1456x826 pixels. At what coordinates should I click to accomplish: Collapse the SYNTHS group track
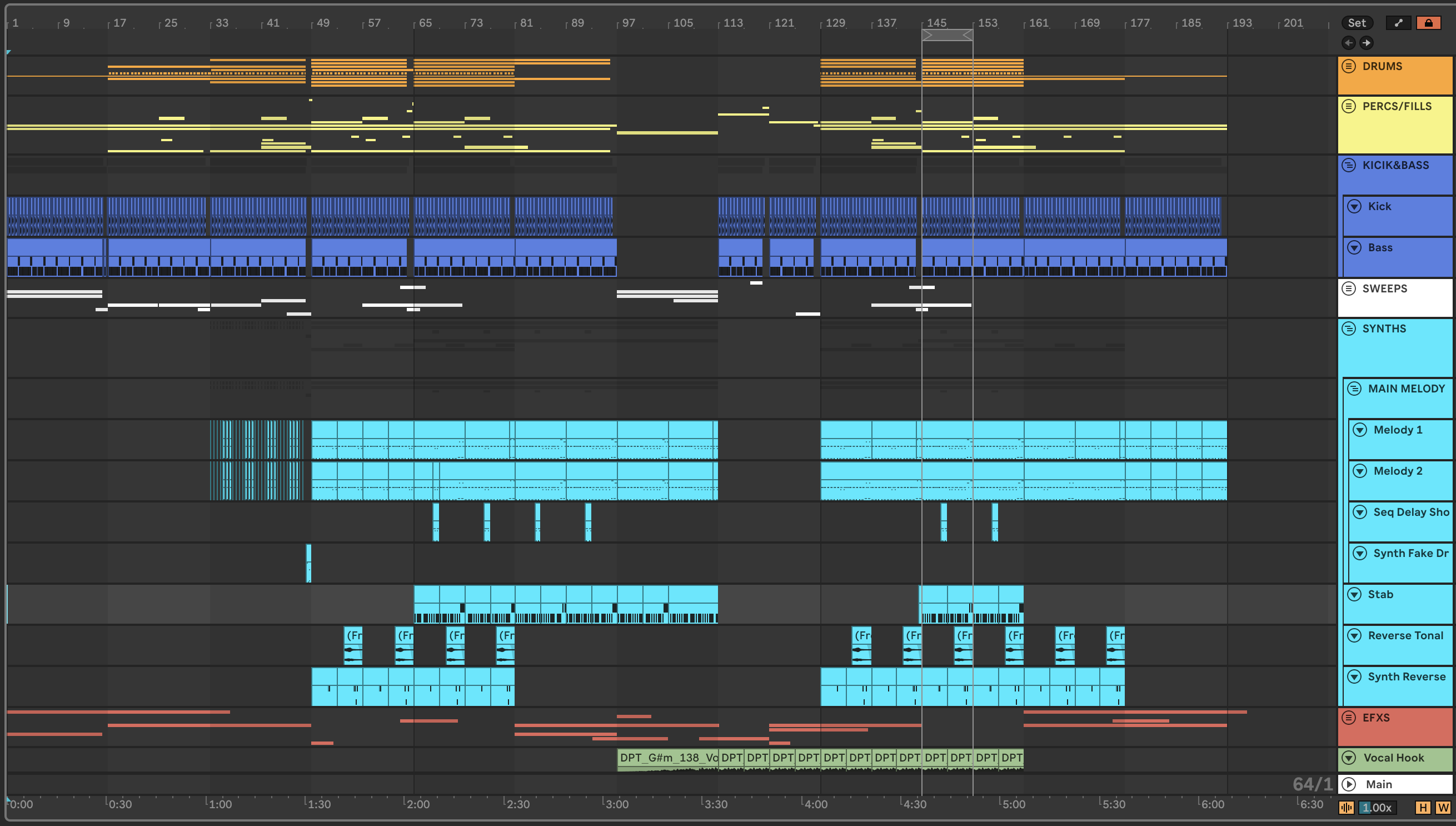[1349, 329]
